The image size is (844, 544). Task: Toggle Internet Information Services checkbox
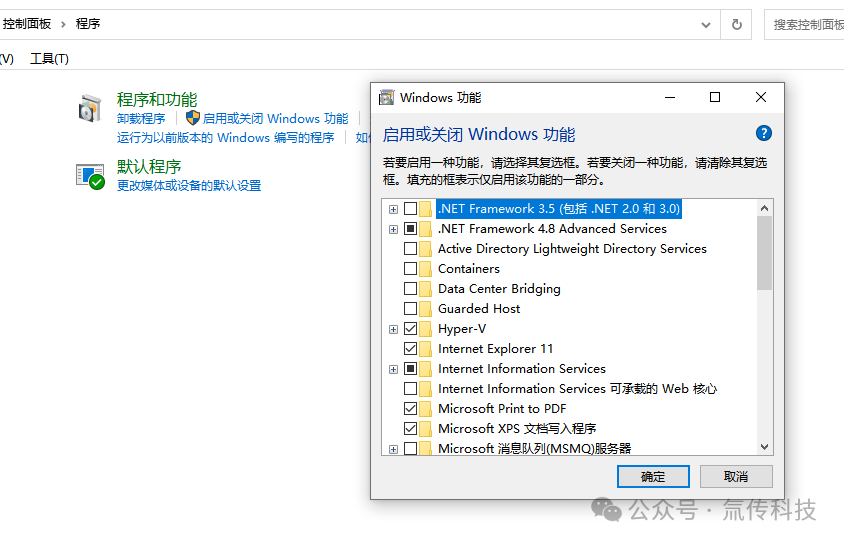[410, 369]
